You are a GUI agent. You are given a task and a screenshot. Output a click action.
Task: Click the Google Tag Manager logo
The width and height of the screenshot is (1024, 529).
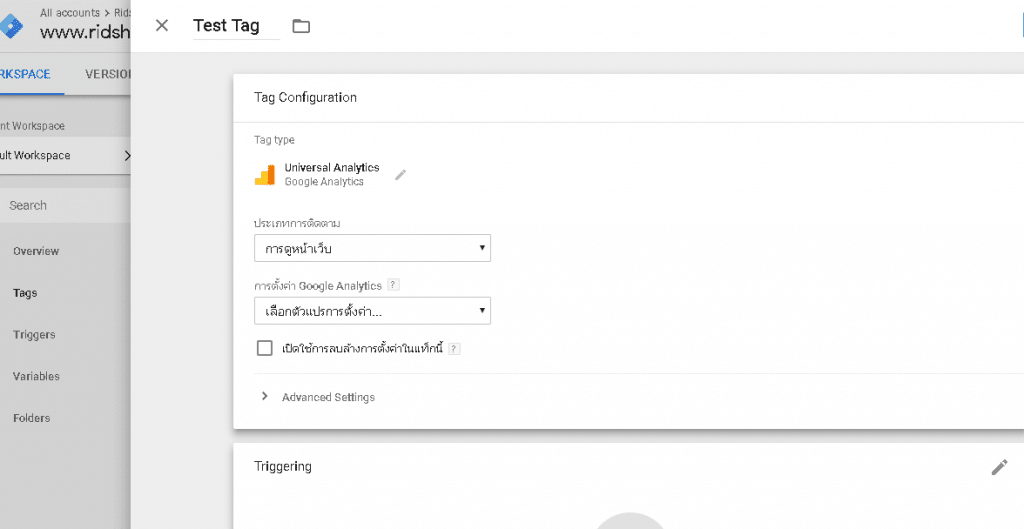tap(11, 25)
